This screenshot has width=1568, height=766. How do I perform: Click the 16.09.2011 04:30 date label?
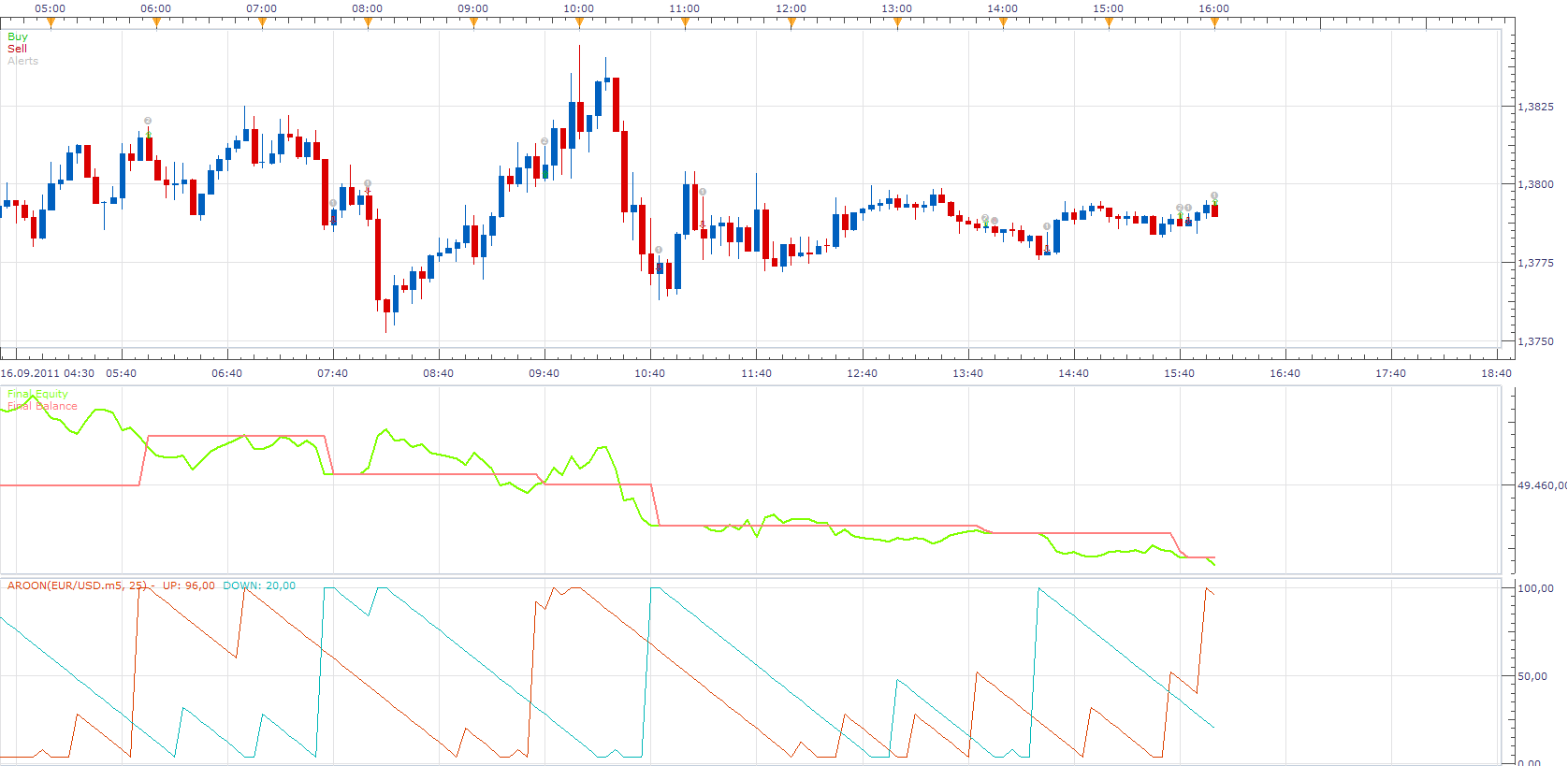click(48, 373)
